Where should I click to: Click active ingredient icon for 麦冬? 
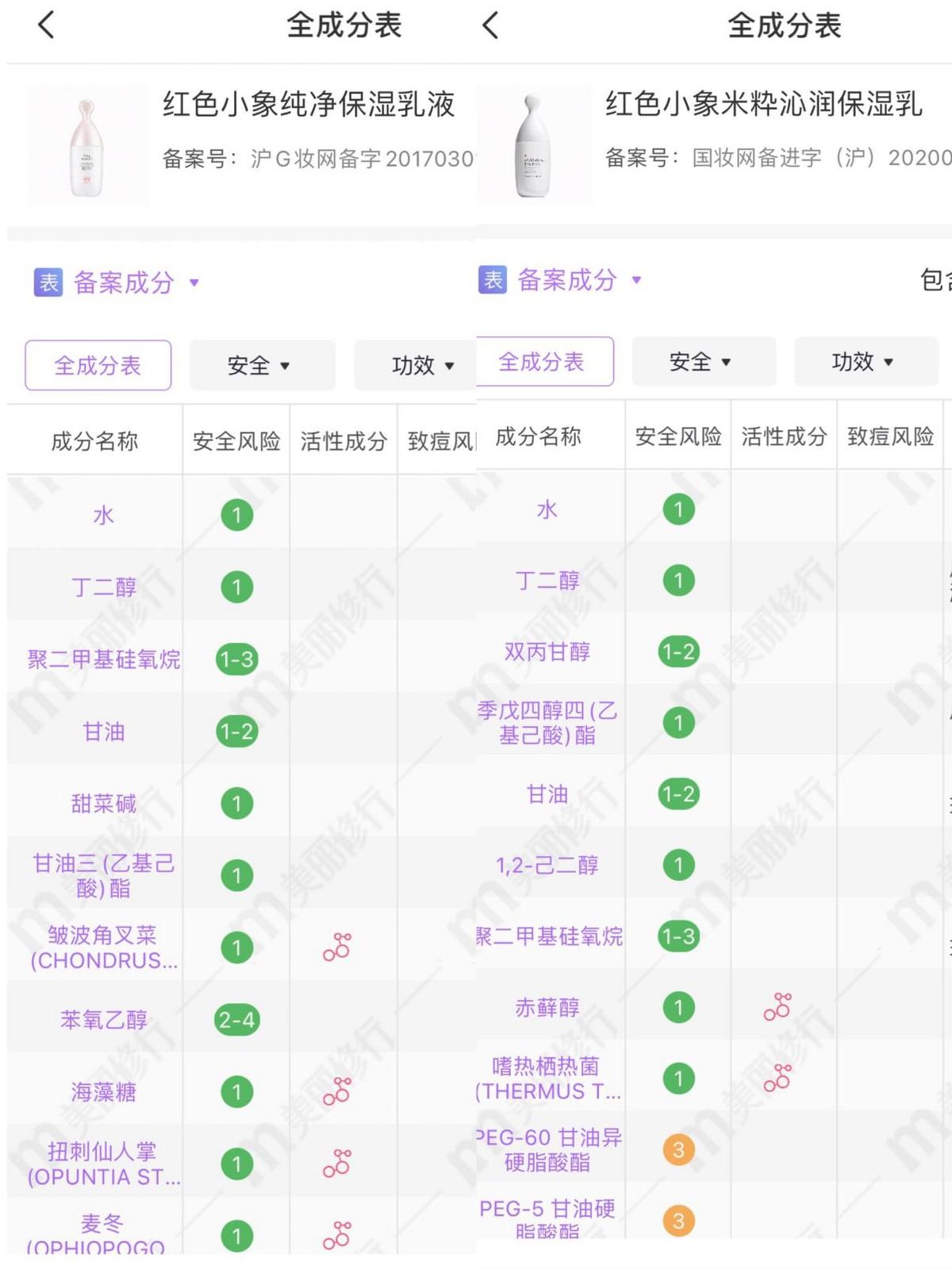(x=337, y=1235)
